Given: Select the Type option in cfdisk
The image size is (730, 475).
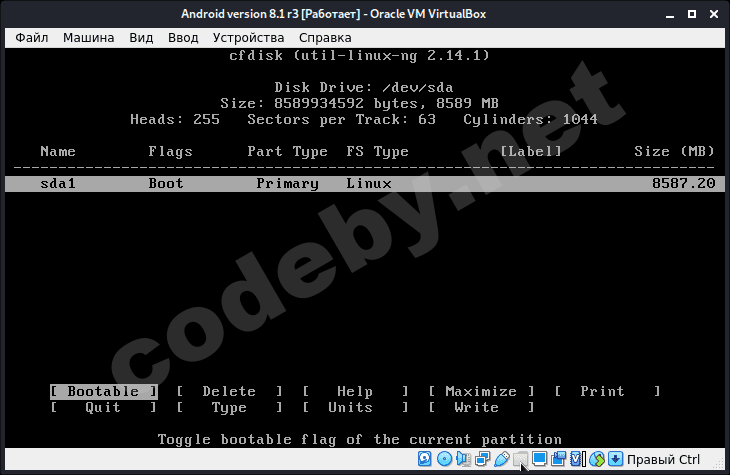Looking at the screenshot, I should pos(229,407).
